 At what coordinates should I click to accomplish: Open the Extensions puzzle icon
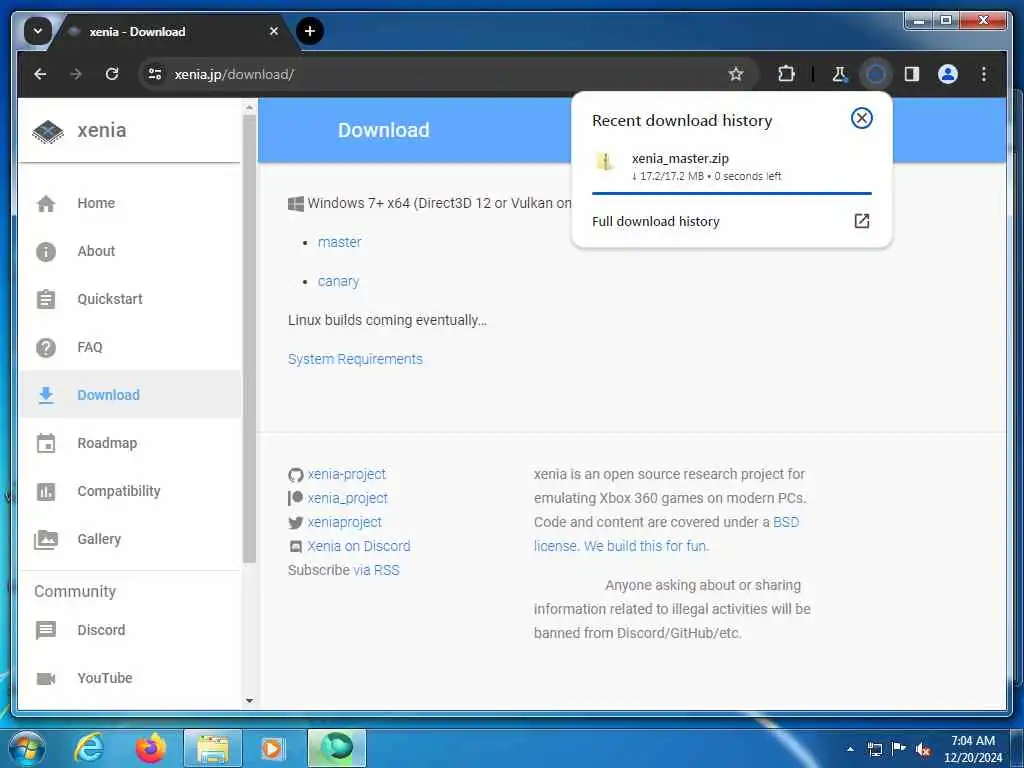tap(786, 74)
